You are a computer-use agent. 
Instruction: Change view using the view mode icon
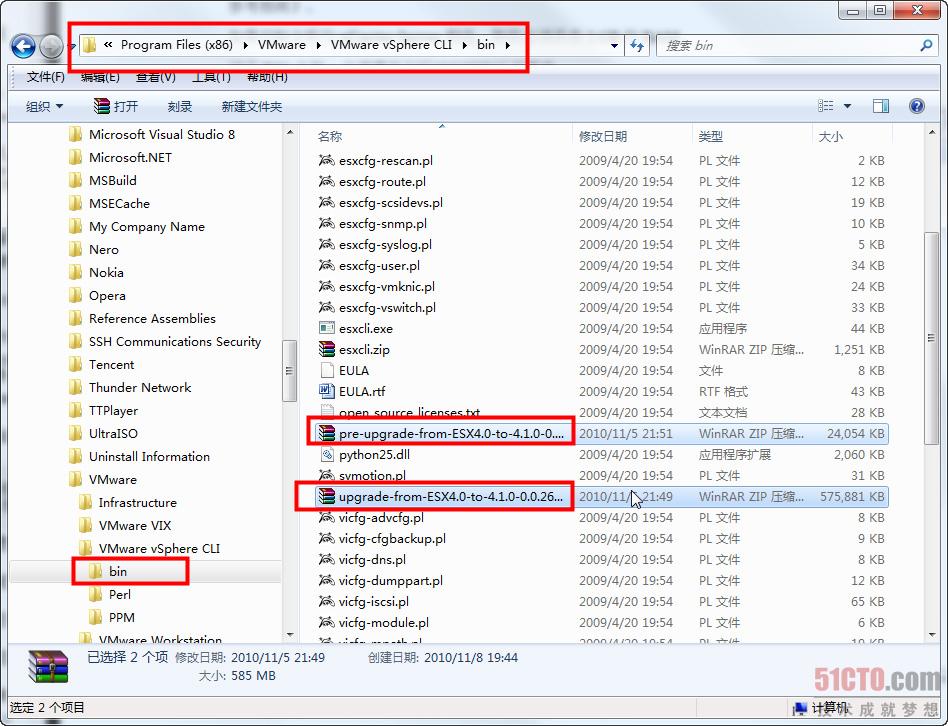[826, 106]
